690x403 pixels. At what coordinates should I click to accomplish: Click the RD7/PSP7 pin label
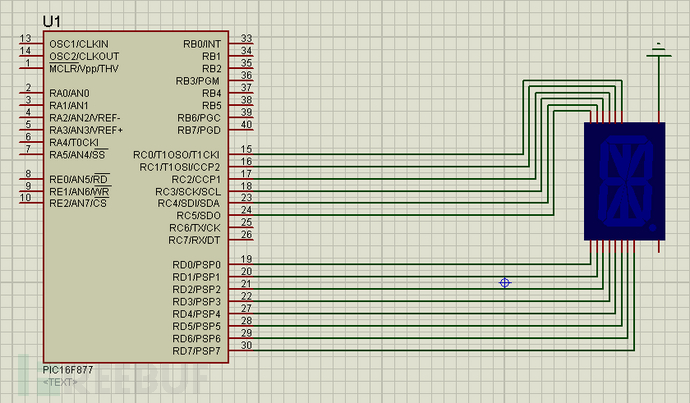click(196, 351)
